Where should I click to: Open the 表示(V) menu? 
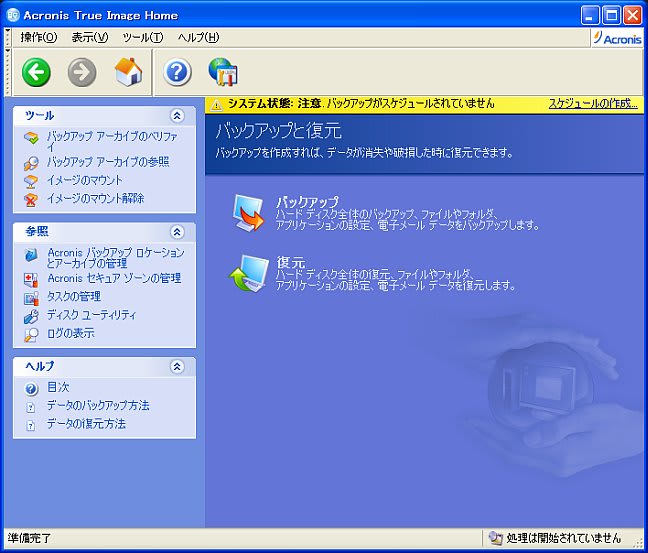[89, 38]
